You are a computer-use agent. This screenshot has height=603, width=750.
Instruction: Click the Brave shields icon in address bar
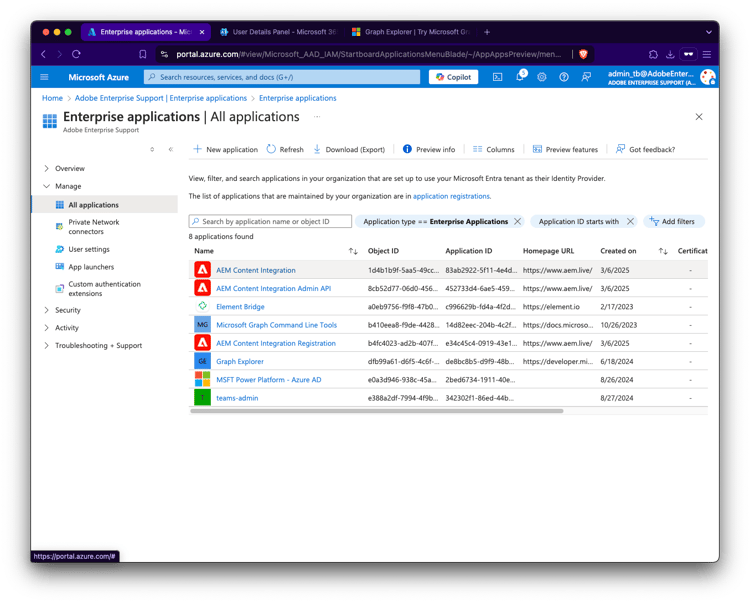tap(583, 54)
